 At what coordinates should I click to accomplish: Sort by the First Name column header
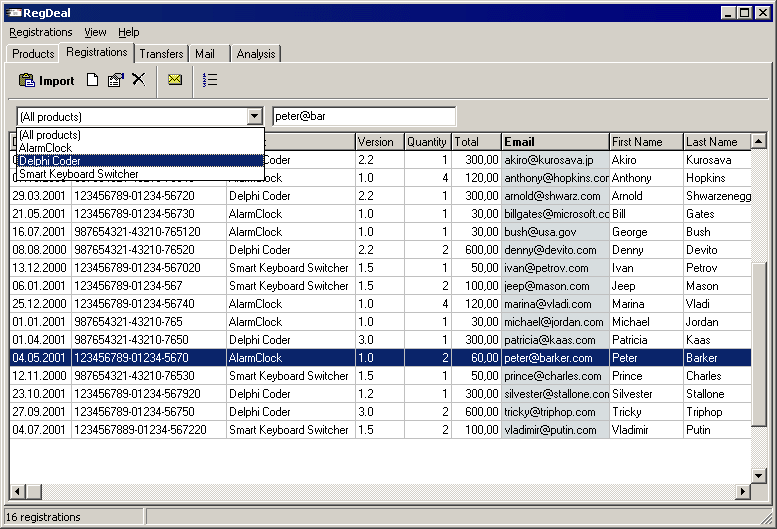tap(646, 142)
